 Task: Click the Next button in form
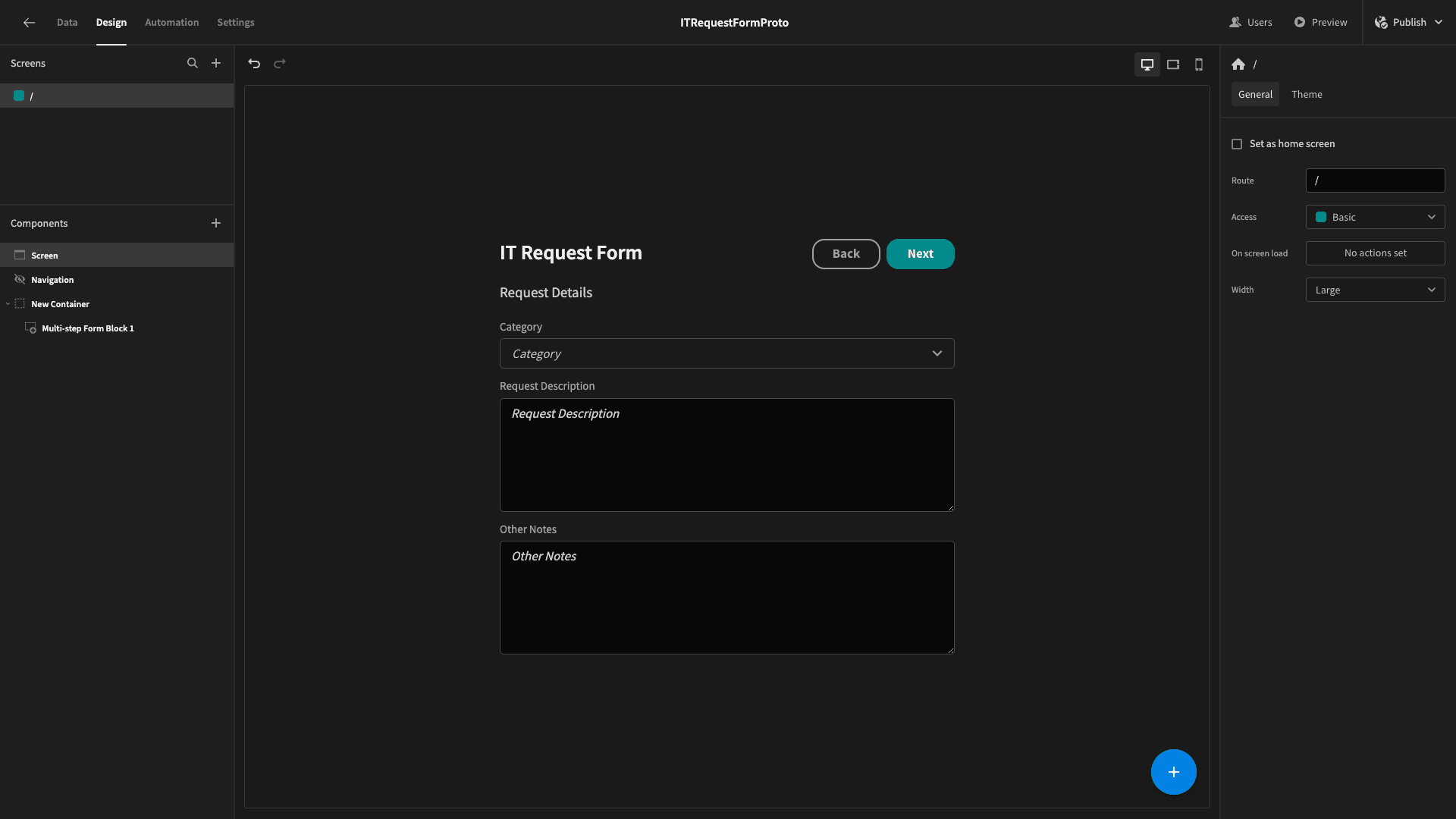[x=920, y=254]
